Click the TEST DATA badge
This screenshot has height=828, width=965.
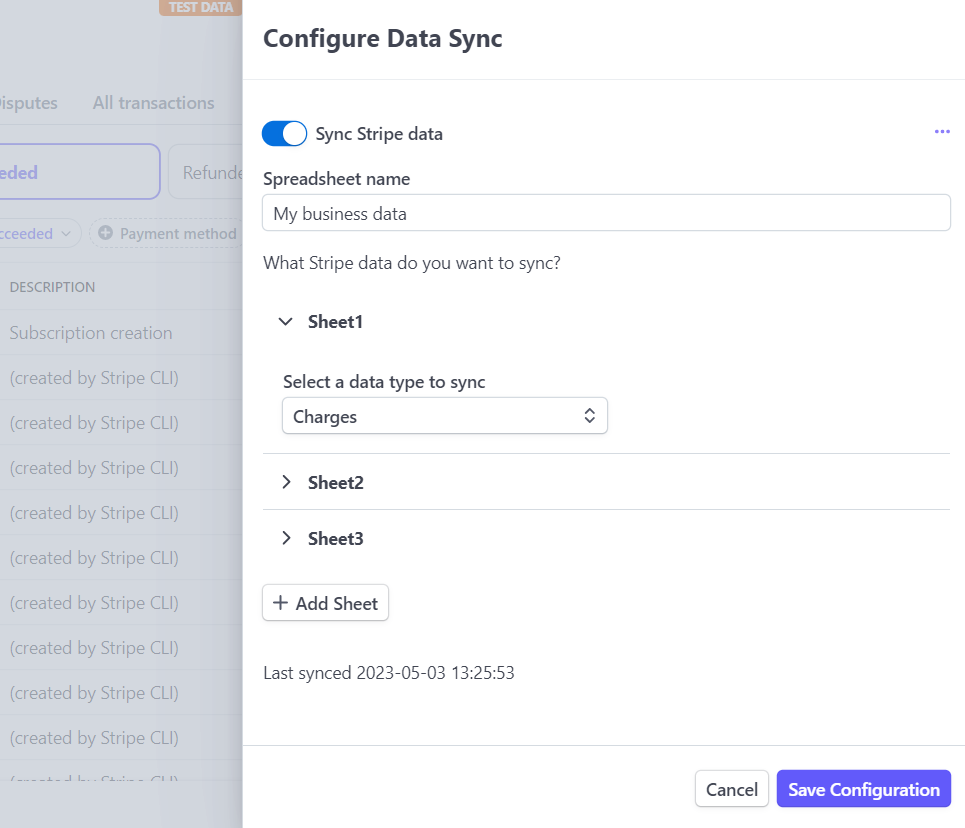tap(199, 7)
